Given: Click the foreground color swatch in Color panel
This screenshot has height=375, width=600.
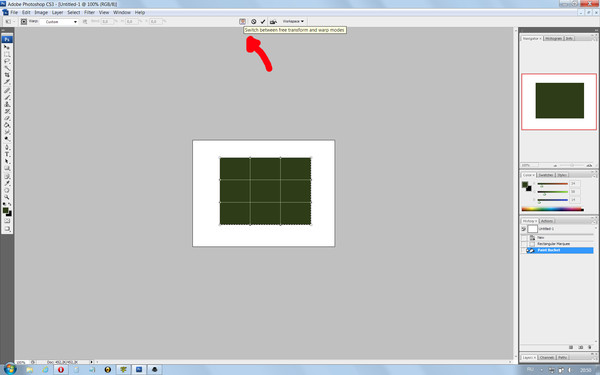Looking at the screenshot, I should pyautogui.click(x=525, y=184).
